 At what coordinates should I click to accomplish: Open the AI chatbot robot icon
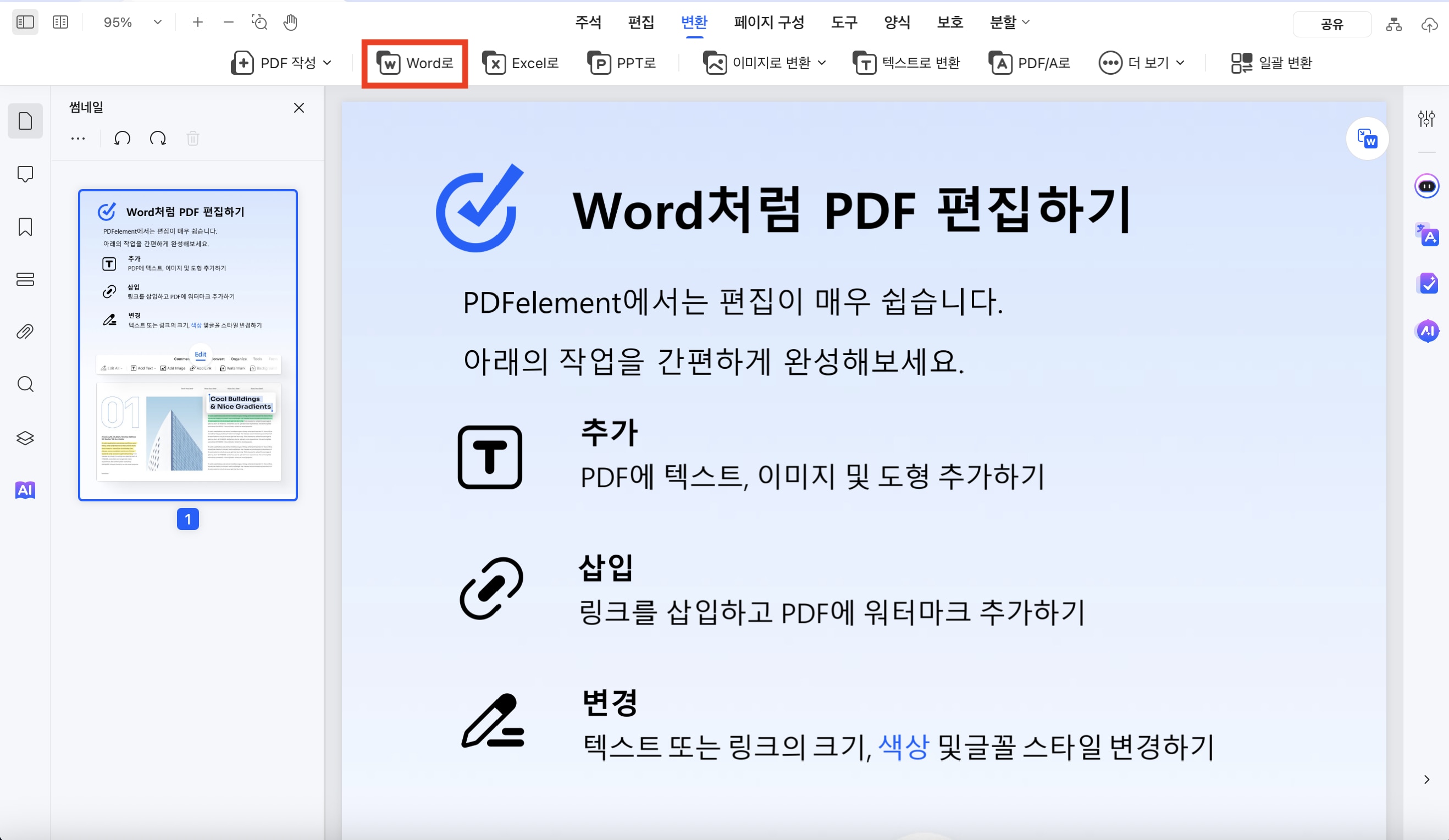(1427, 186)
